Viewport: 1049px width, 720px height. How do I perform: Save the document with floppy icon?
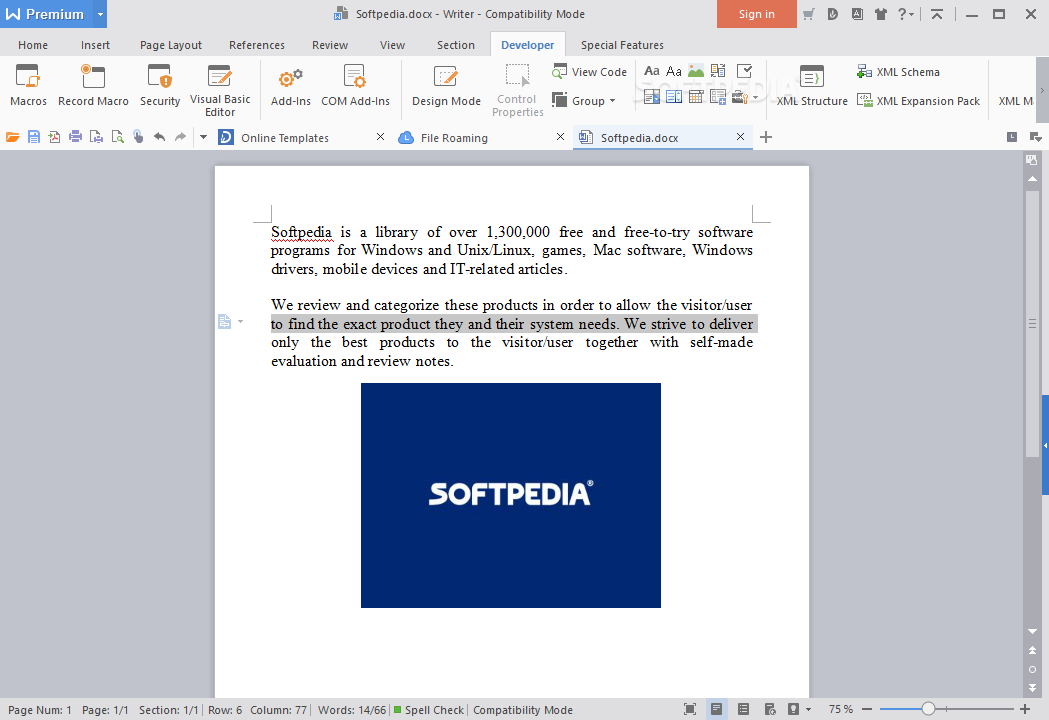click(x=33, y=137)
